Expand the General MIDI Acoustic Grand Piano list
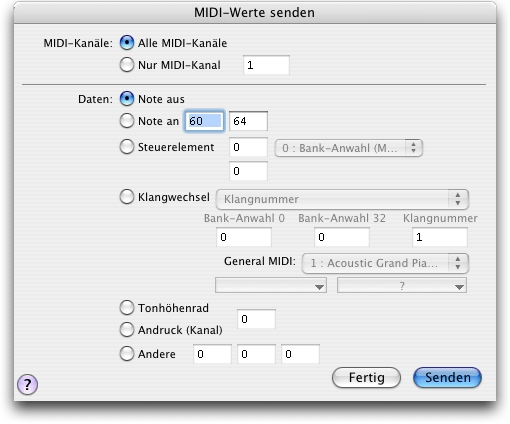The image size is (510, 424). [385, 263]
